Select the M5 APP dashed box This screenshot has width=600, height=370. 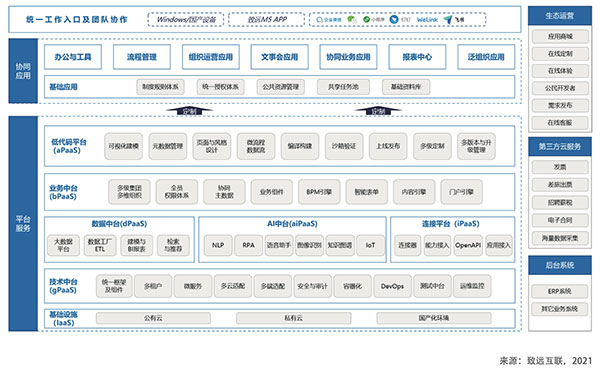(267, 20)
